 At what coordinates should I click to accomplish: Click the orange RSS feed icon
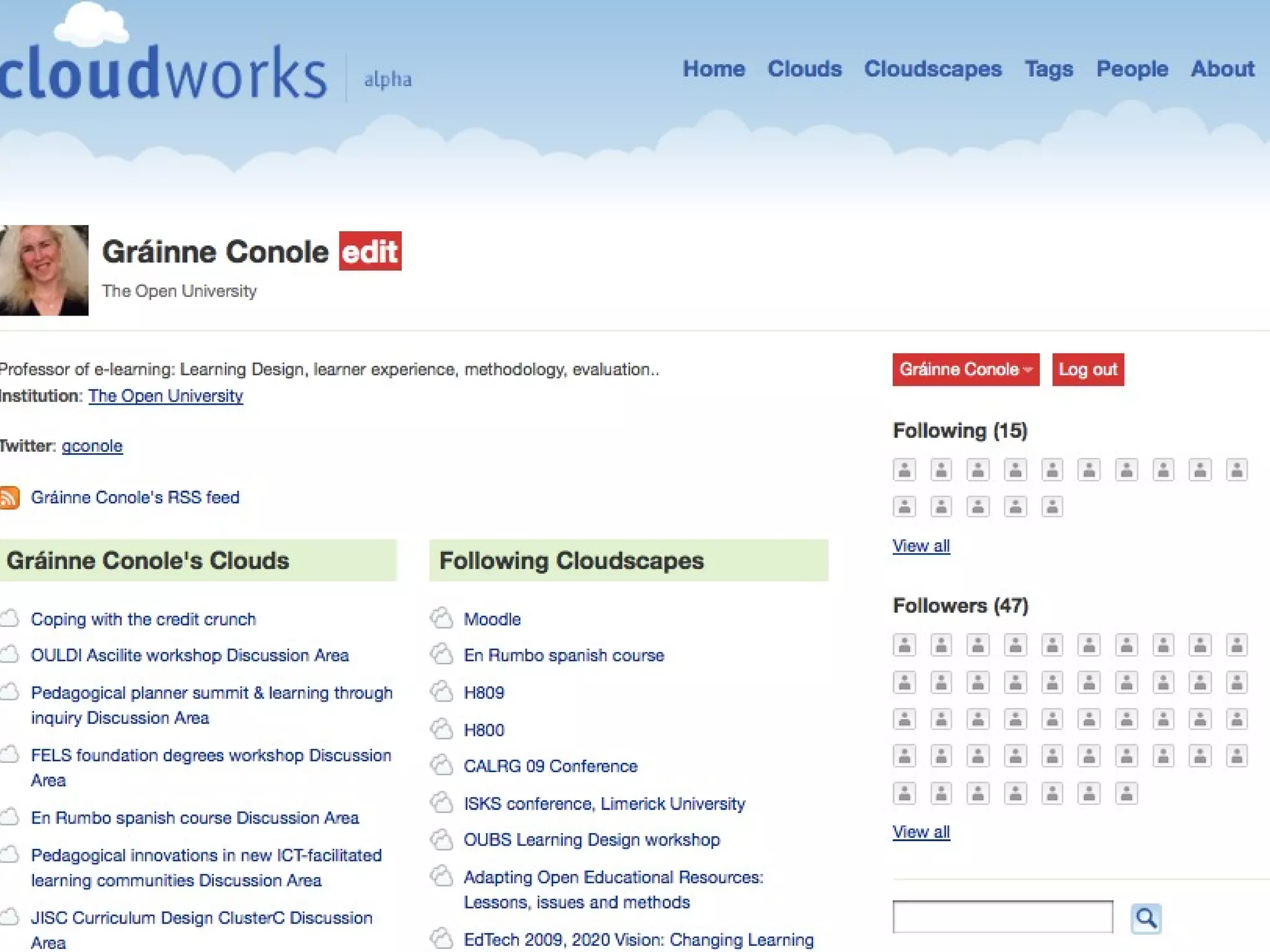pos(9,498)
